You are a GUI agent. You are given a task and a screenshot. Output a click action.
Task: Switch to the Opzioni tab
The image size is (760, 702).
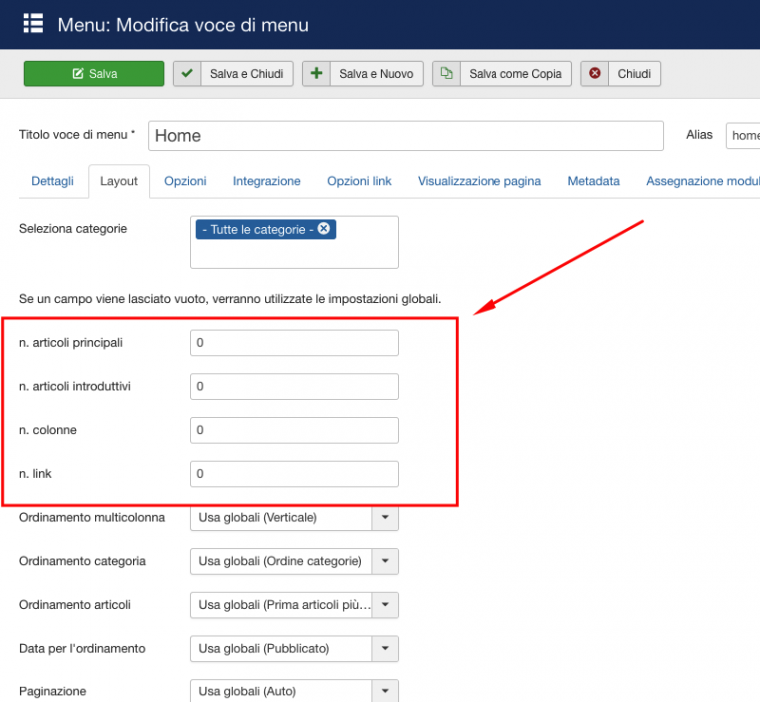tap(185, 181)
